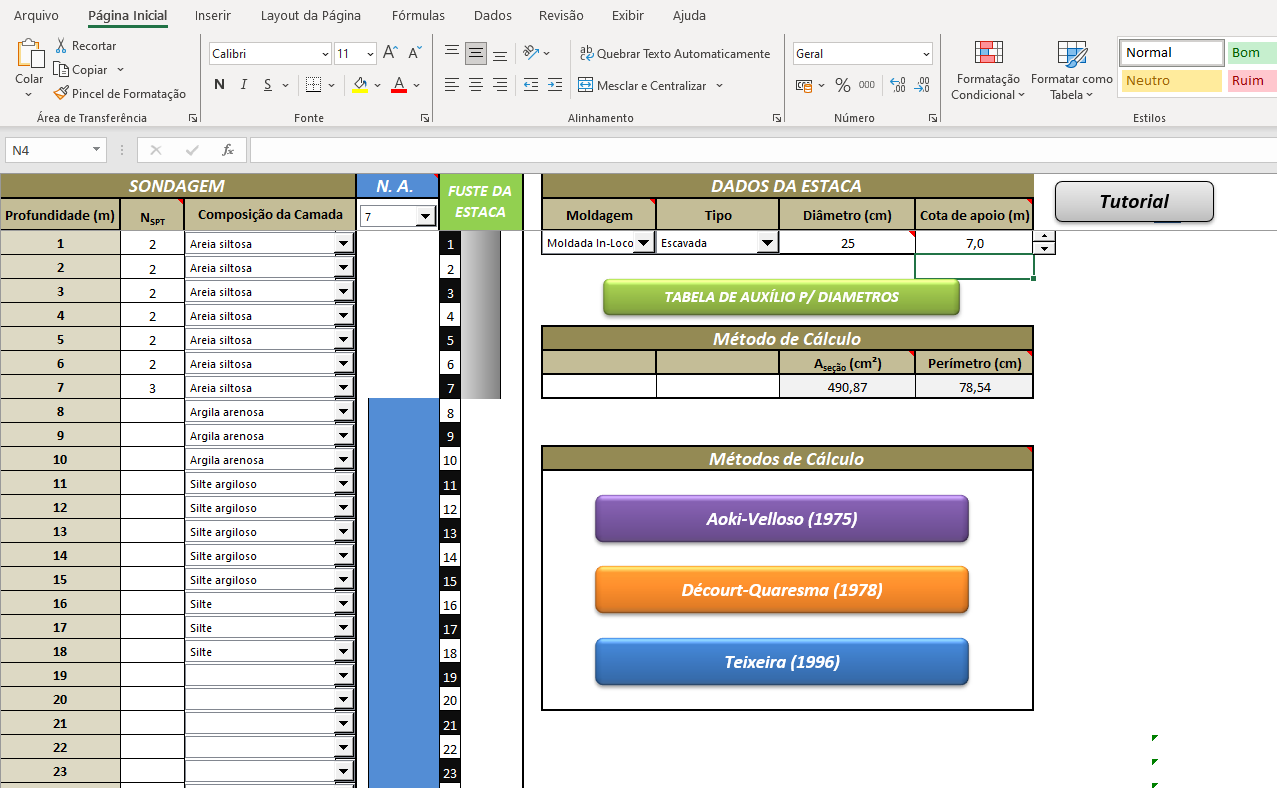Run the Décourt-Quaresma (1978) method
Viewport: 1277px width, 788px height.
(782, 590)
